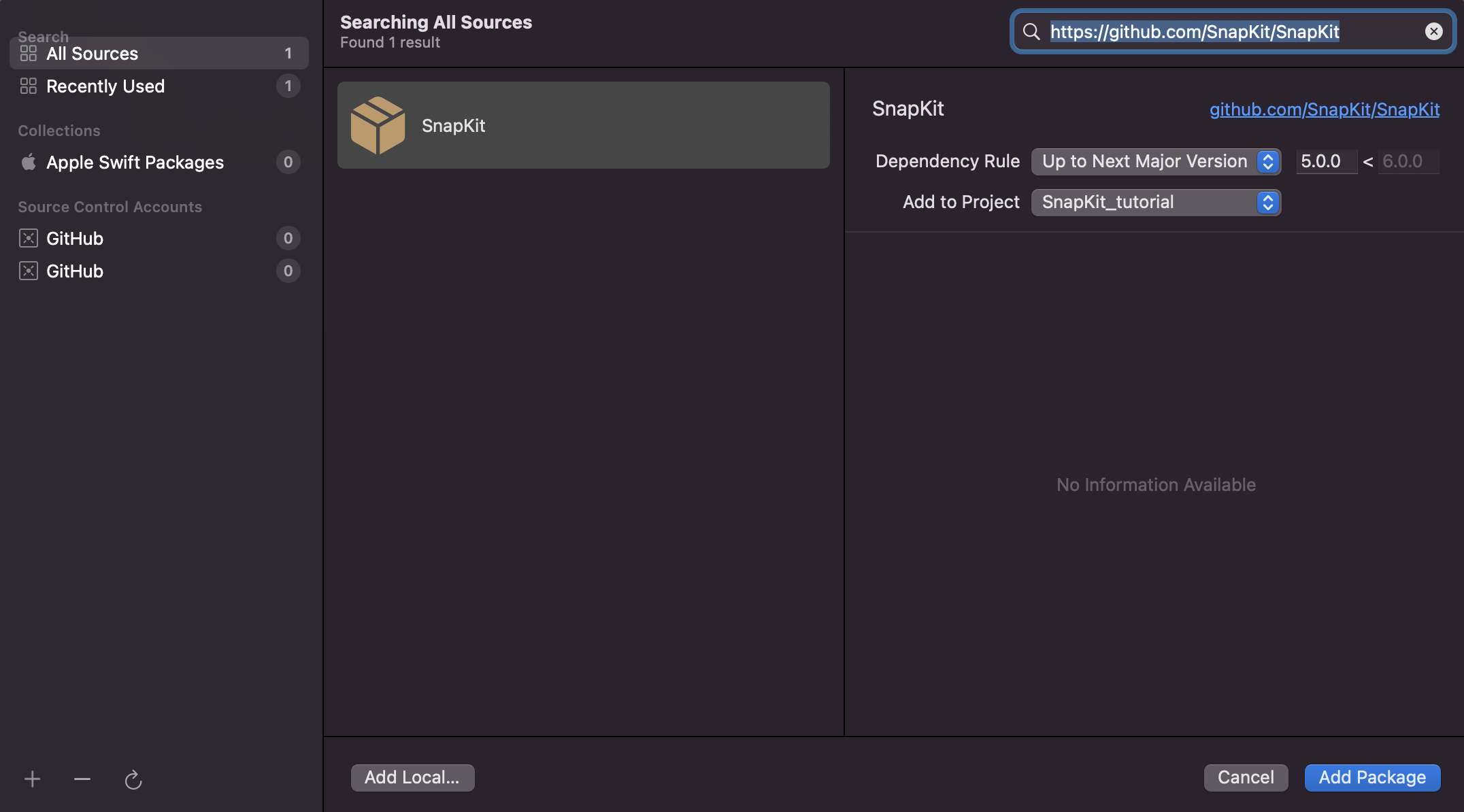
Task: Click the Add Local... button
Action: coord(412,777)
